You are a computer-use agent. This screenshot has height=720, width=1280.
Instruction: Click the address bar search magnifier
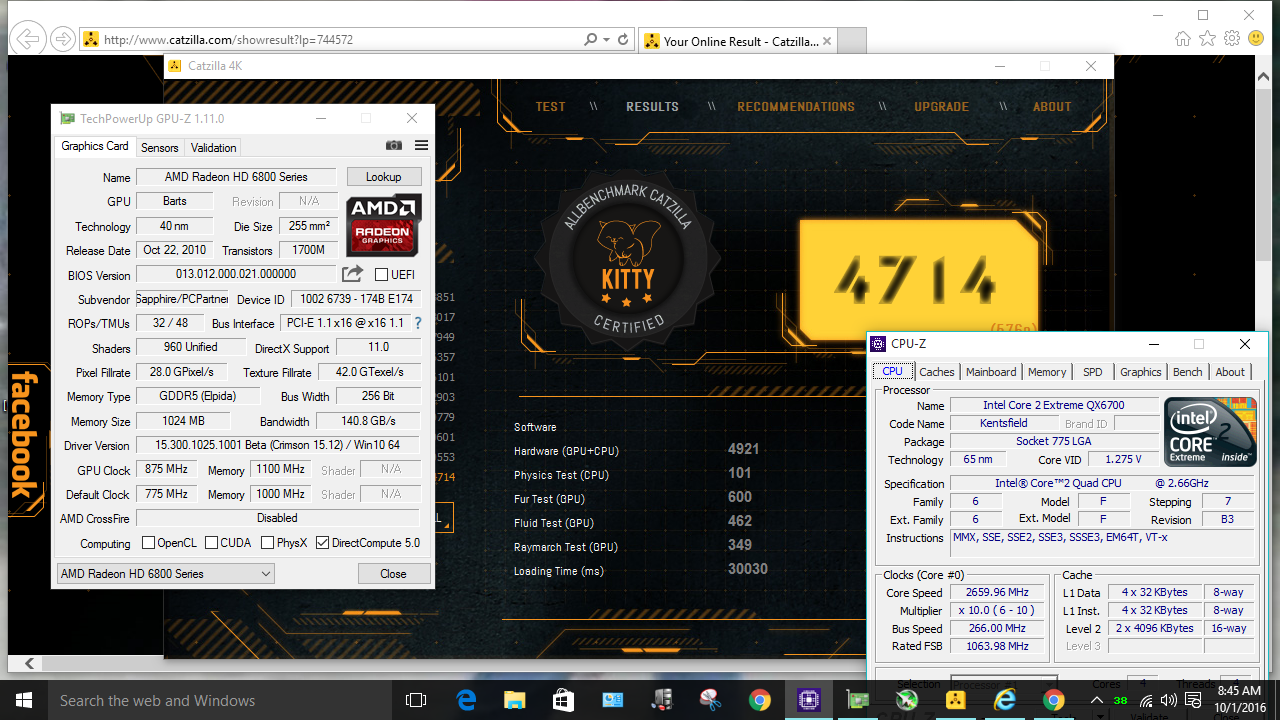tap(590, 40)
